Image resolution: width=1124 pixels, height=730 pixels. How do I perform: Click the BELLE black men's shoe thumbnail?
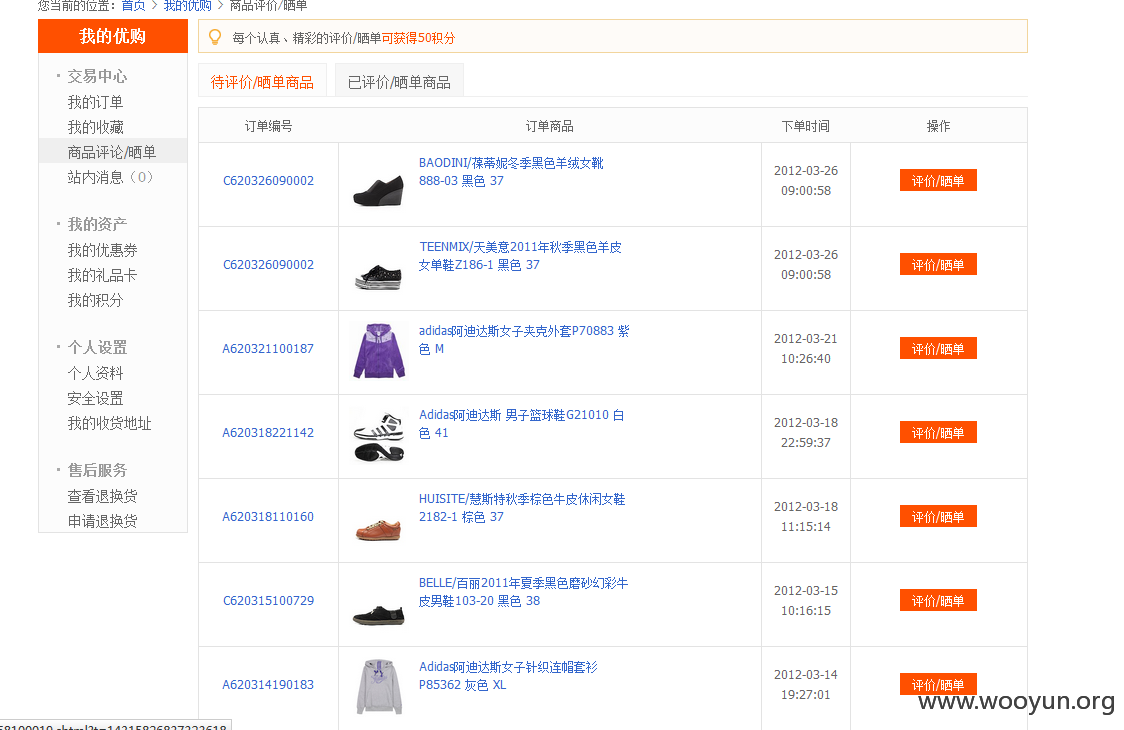pos(378,615)
